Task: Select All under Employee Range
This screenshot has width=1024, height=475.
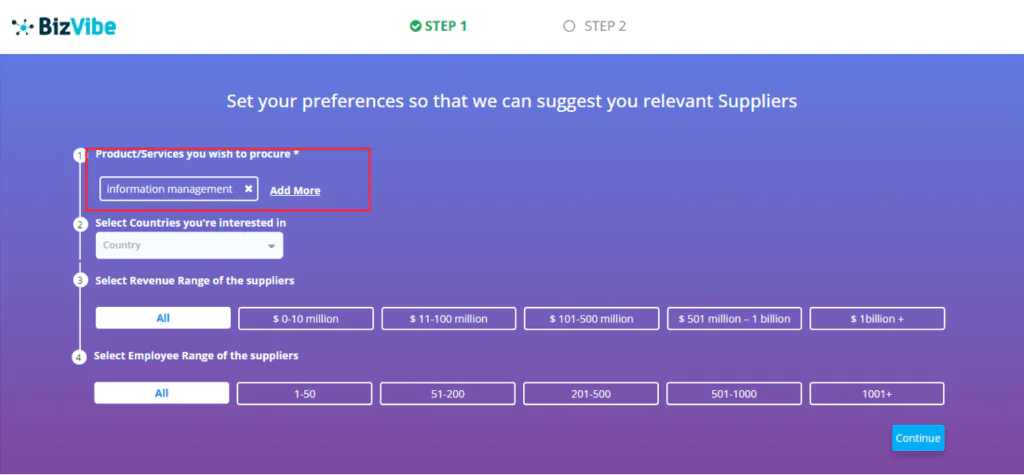Action: click(162, 393)
